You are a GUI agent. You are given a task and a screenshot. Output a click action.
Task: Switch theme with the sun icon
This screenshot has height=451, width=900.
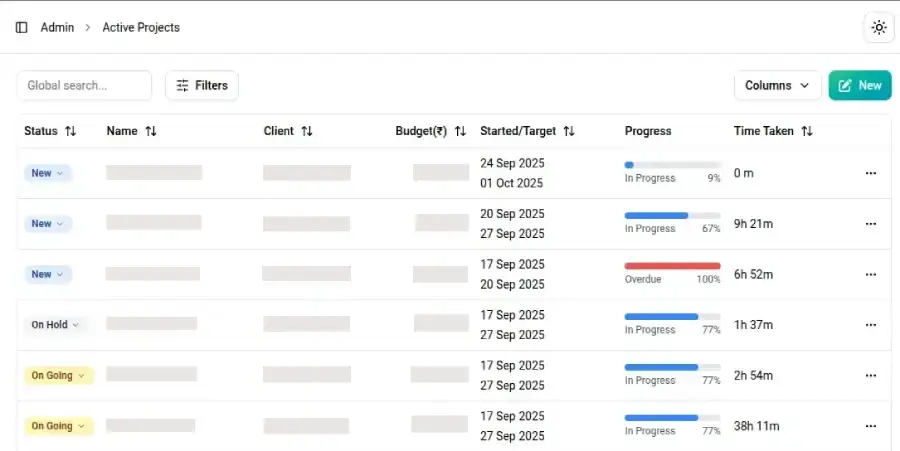(x=878, y=28)
